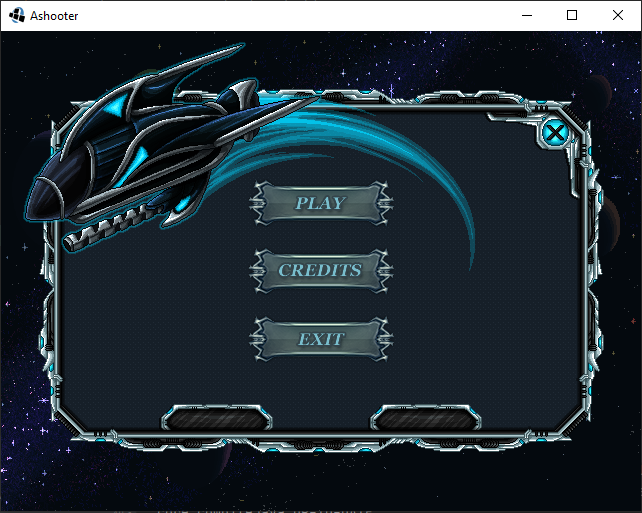Click the bottom-left dark panel slot
The width and height of the screenshot is (642, 513).
tap(217, 418)
